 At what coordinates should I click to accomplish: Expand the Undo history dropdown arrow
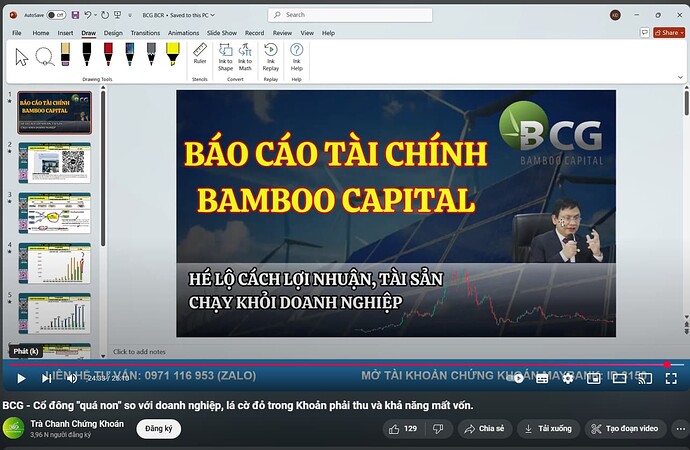pos(95,15)
